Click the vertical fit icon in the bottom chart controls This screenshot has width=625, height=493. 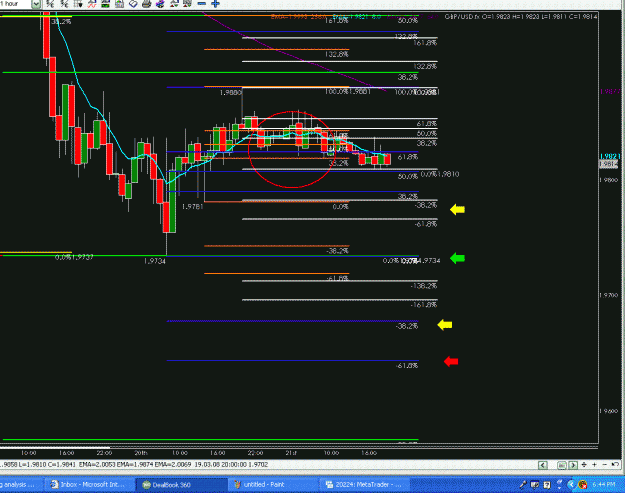point(584,465)
